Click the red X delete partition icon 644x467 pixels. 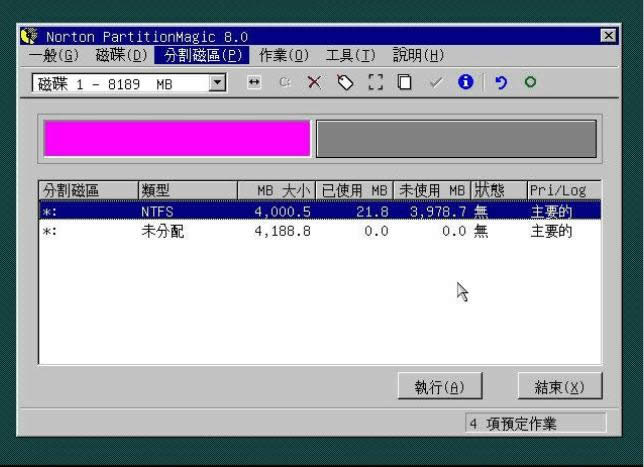314,84
